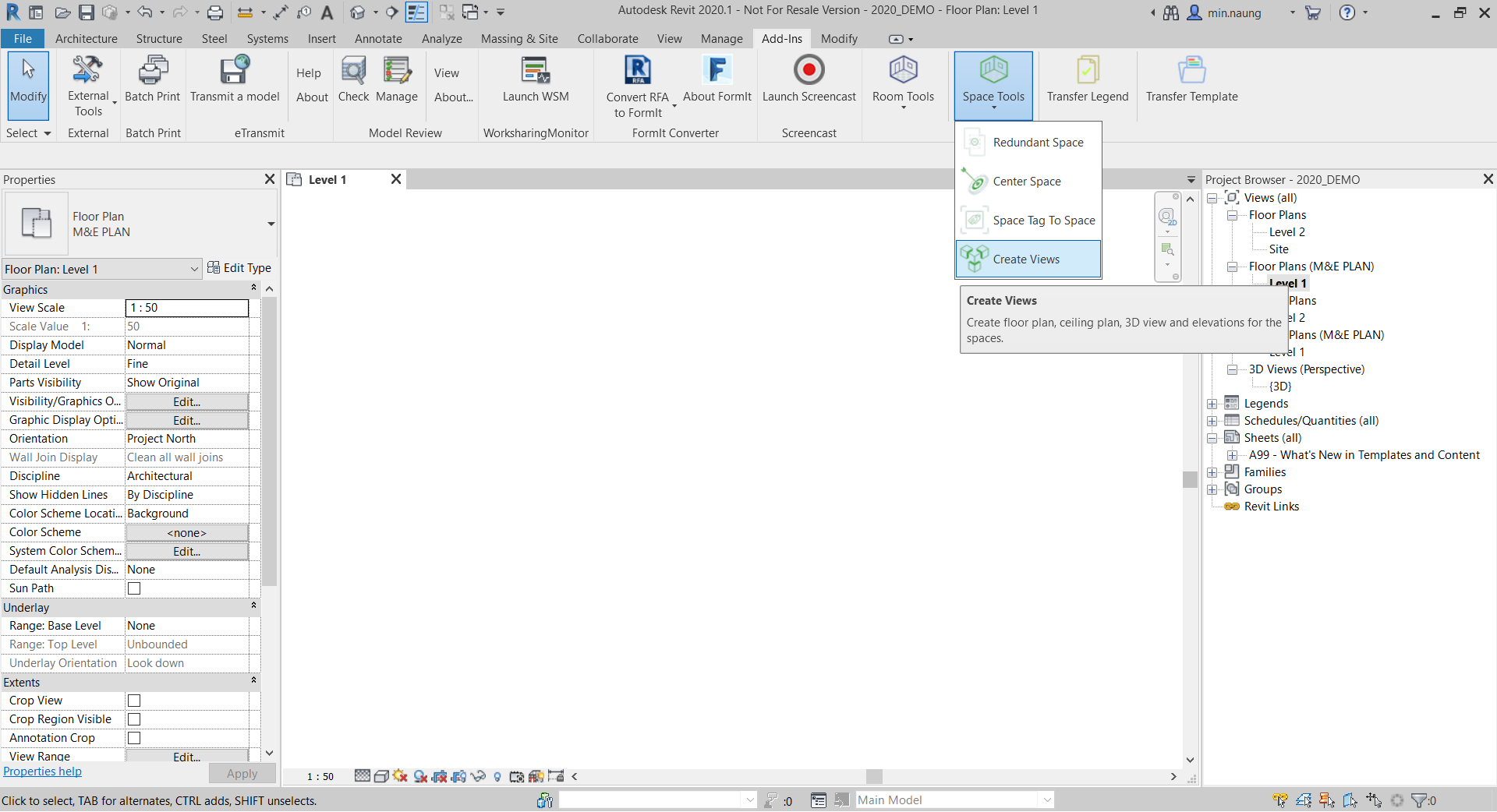Expand the Legends node in Project Browser
This screenshot has width=1497, height=812.
click(x=1212, y=404)
